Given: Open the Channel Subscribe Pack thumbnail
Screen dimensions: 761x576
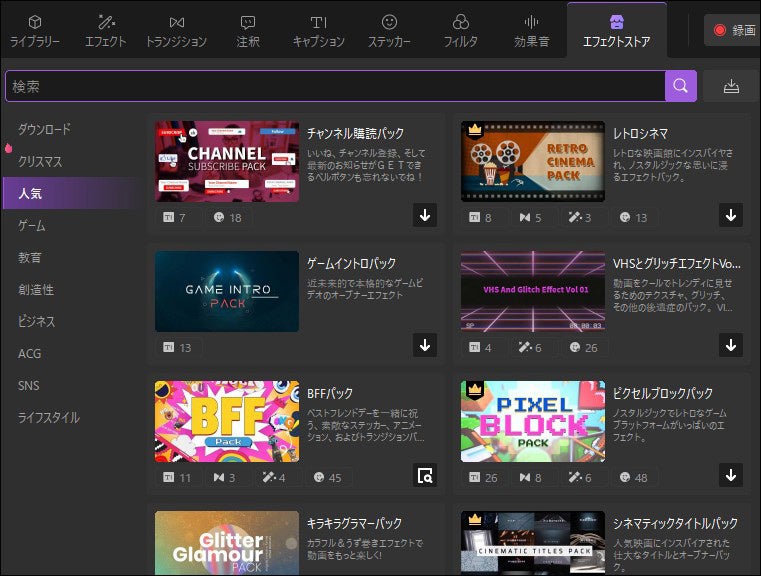Looking at the screenshot, I should coord(227,161).
